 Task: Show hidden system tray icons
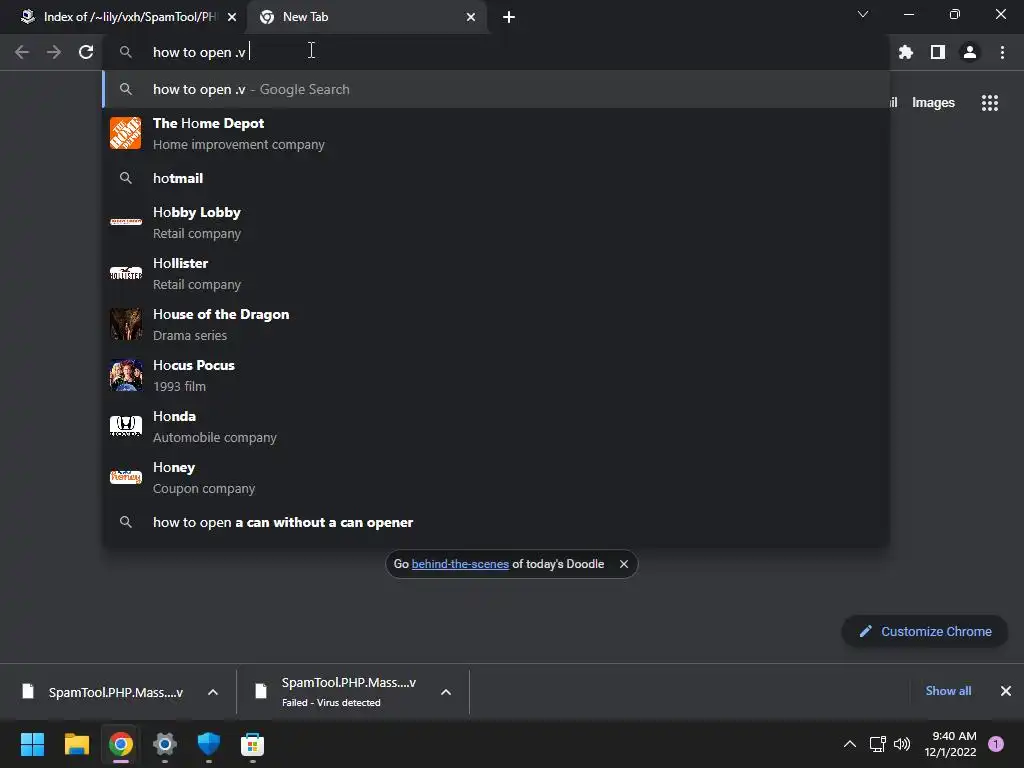click(850, 744)
